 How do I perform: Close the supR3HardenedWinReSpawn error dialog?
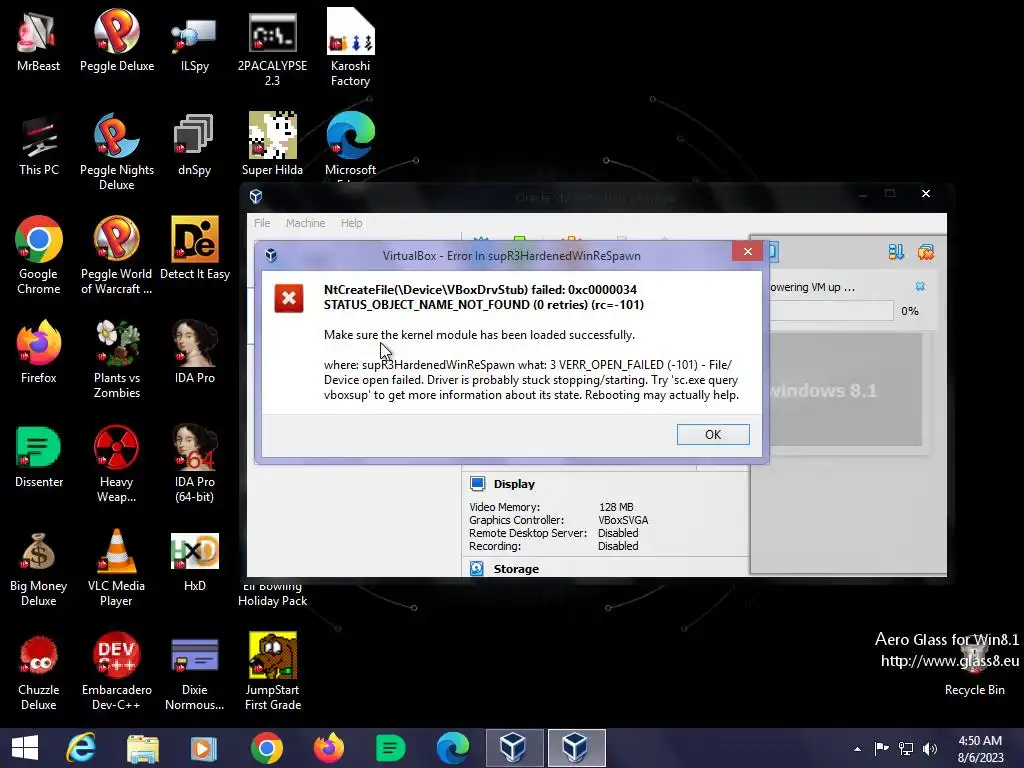pos(748,251)
